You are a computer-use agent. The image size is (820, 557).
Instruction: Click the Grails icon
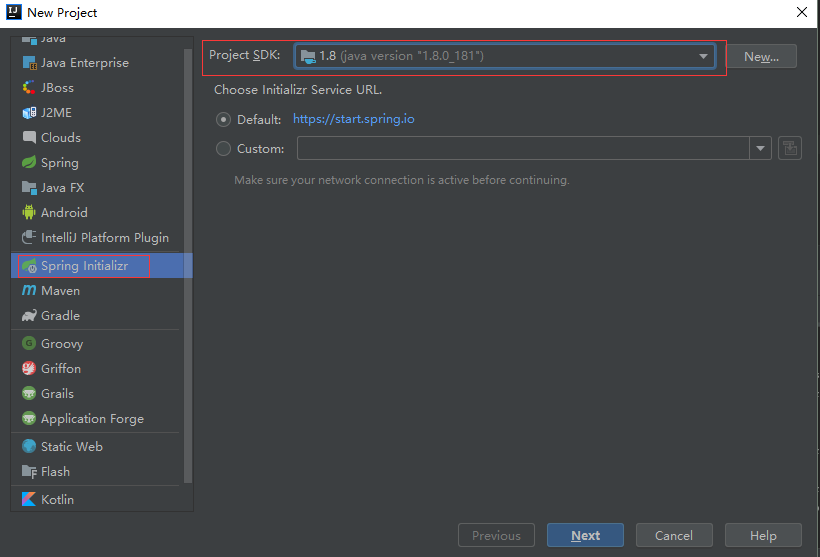point(29,394)
